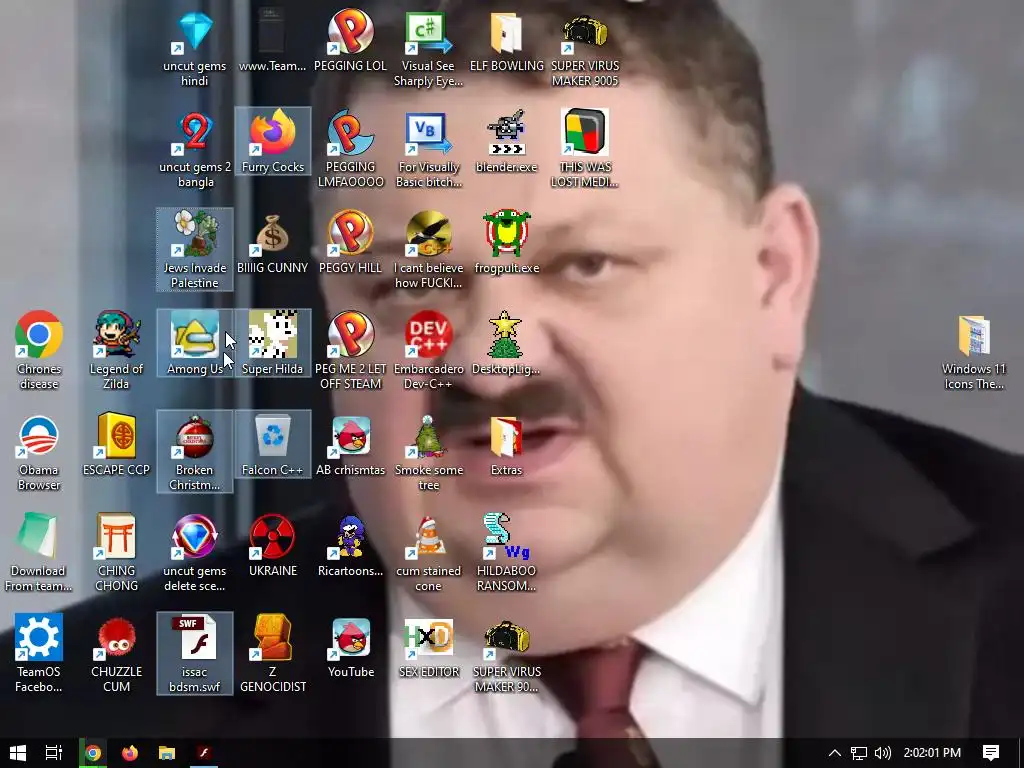Launch the CHUZZLE red fuzzball shortcut

116,654
